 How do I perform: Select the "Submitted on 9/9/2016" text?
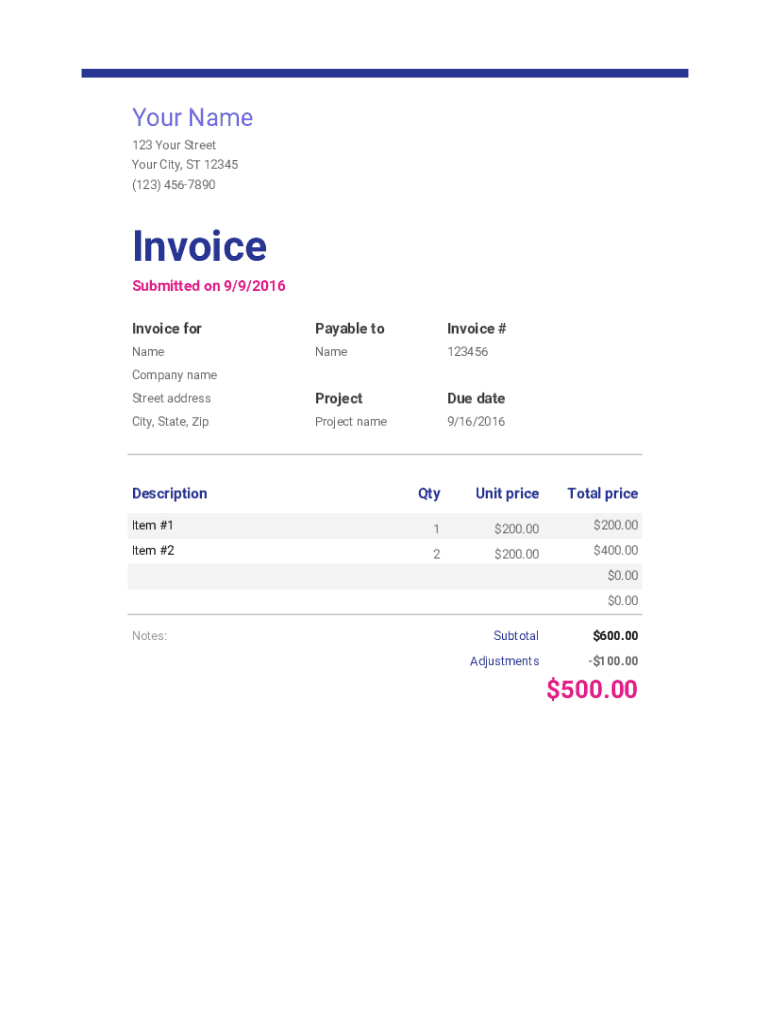coord(208,286)
